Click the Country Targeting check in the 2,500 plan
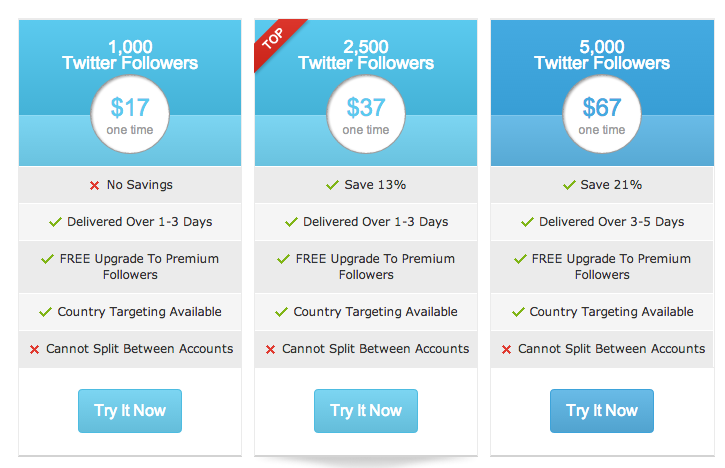The height and width of the screenshot is (468, 725). 281,312
